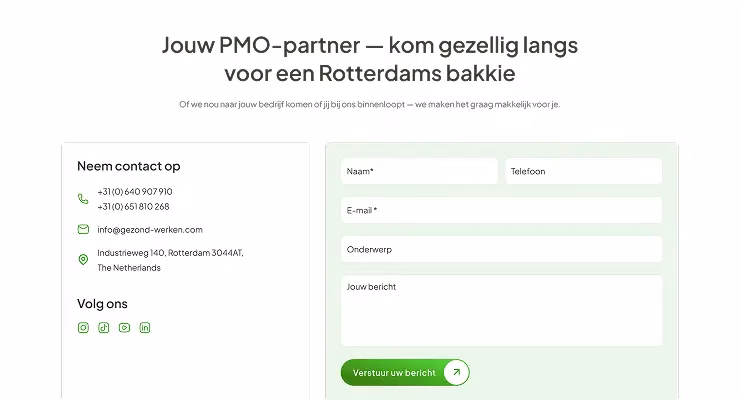Viewport: 740px width, 400px height.
Task: Click the Neem contact op heading
Action: 129,166
